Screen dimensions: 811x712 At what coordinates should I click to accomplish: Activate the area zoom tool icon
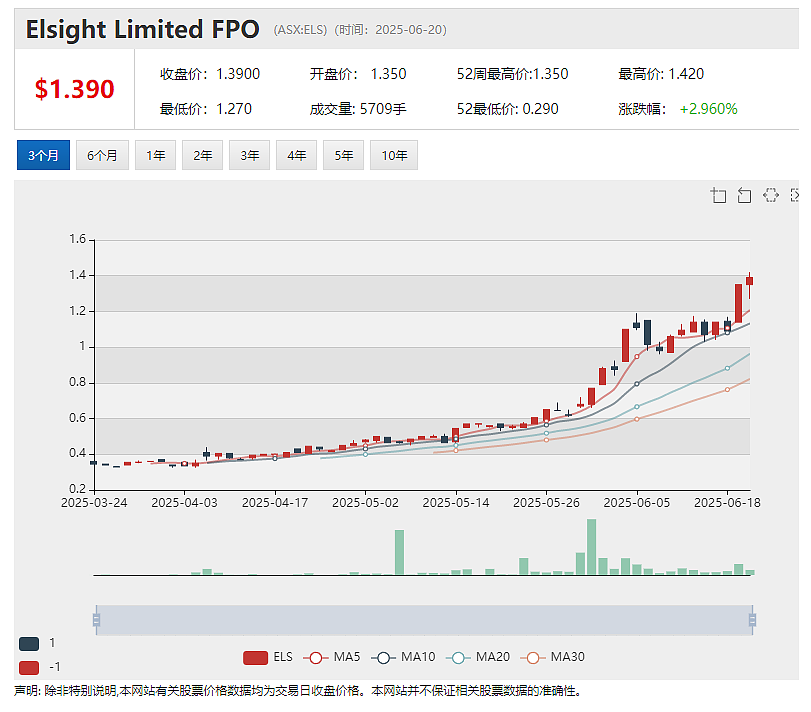coord(718,195)
